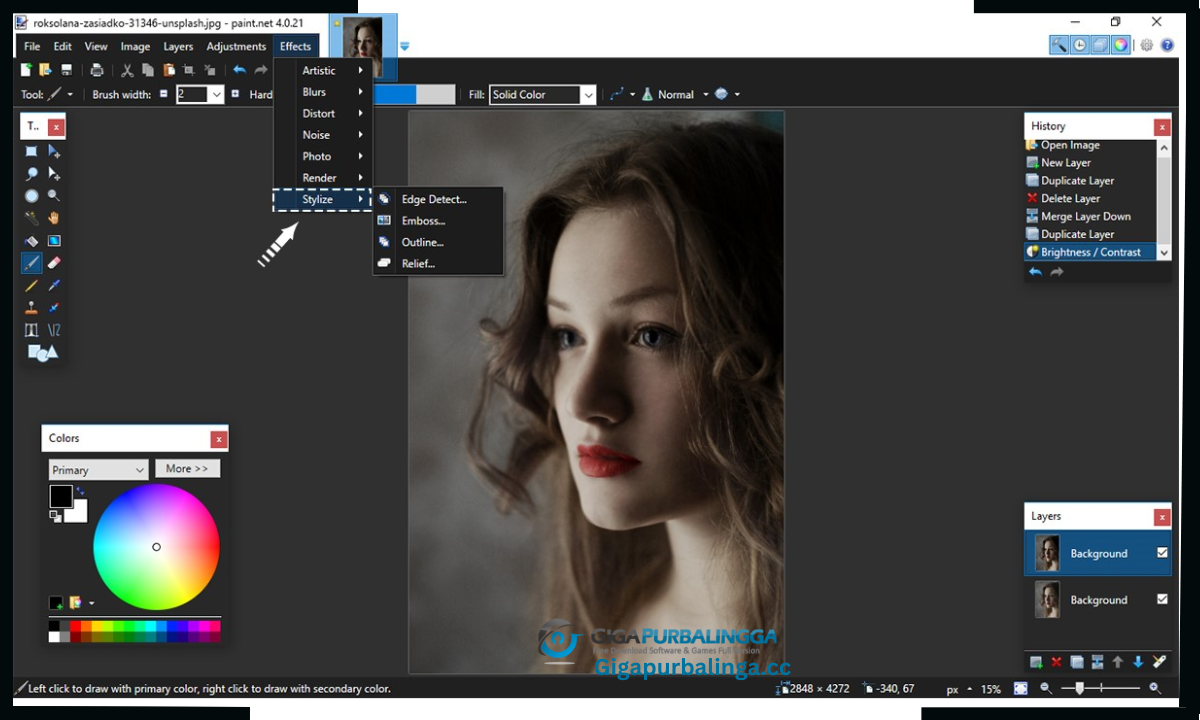Image resolution: width=1200 pixels, height=720 pixels.
Task: Click the Crop to Selection toolbar icon
Action: (188, 70)
